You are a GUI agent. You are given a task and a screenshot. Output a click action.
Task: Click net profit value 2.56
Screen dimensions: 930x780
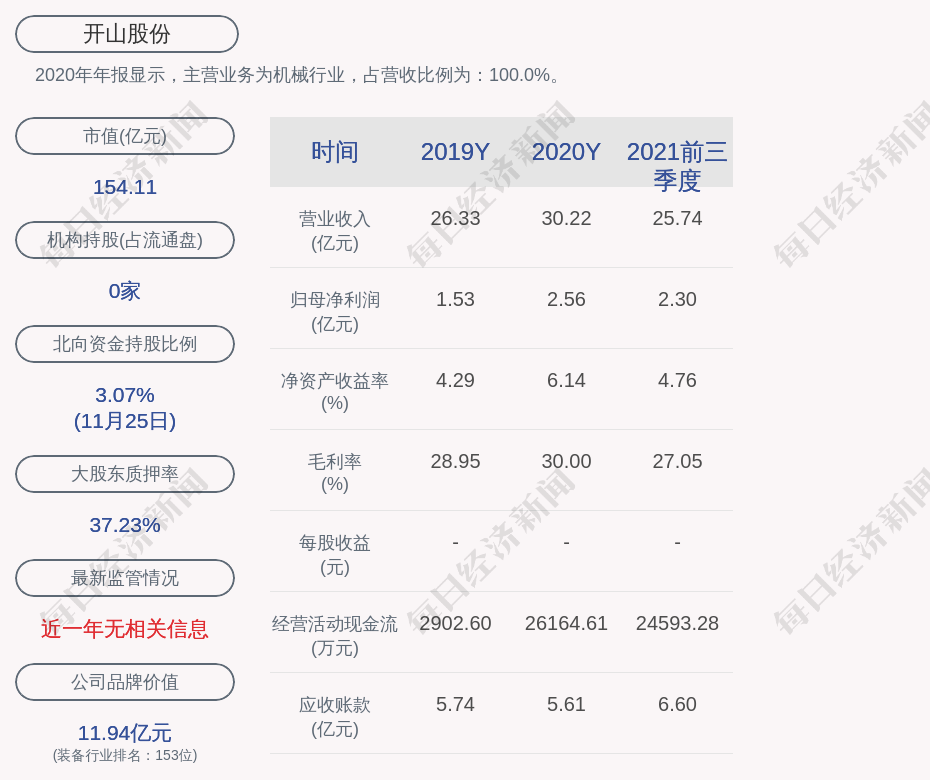(x=566, y=300)
